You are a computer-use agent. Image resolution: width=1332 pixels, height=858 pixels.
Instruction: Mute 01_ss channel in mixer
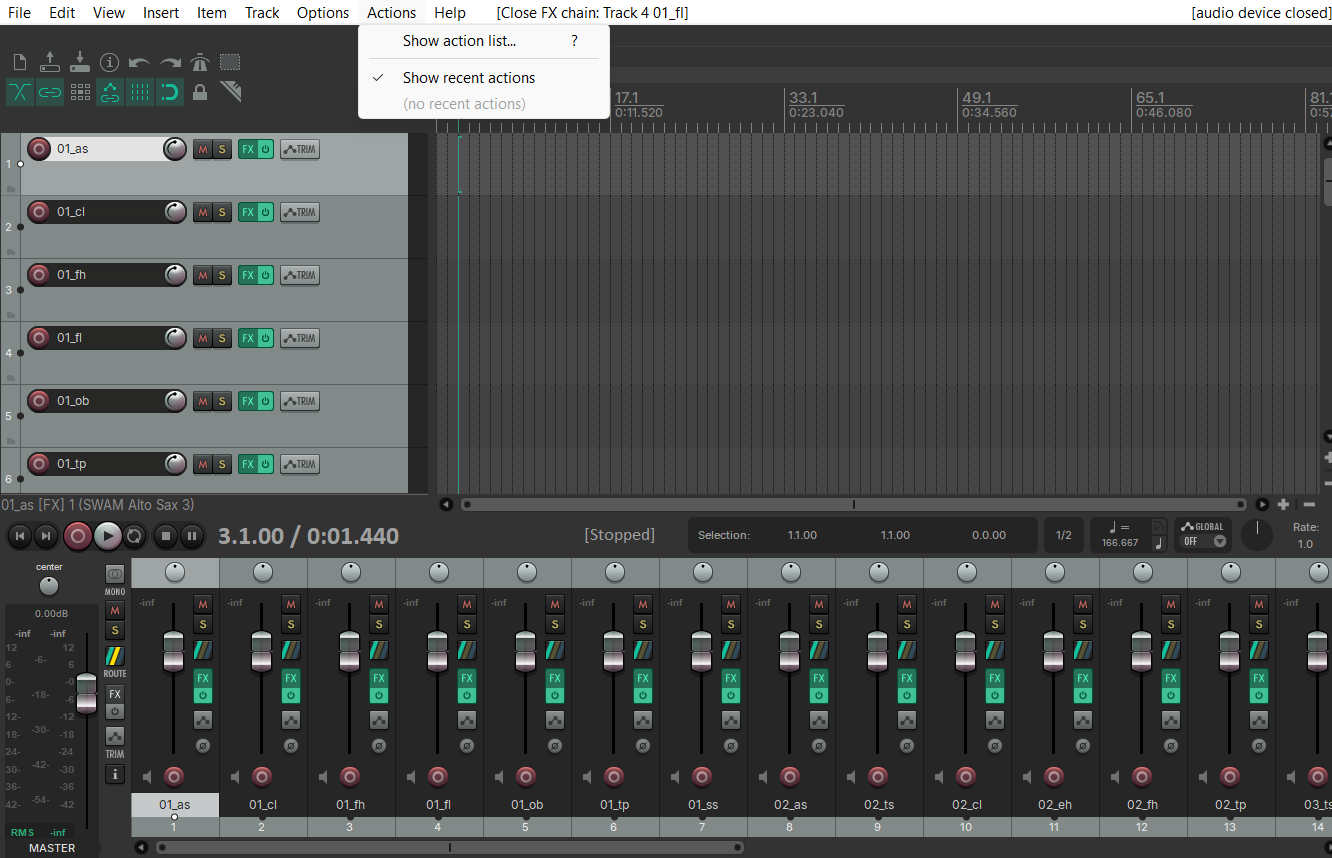click(731, 604)
